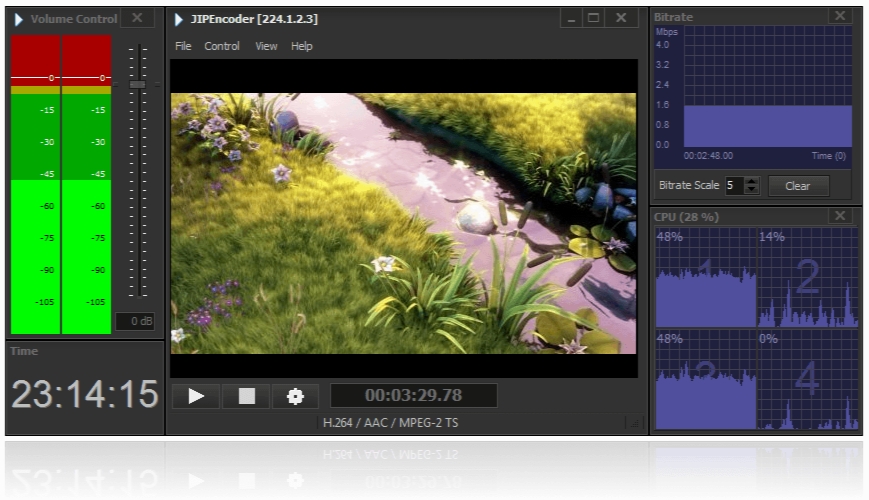Click the CPU core 4 graph
The image size is (869, 500).
tap(808, 380)
